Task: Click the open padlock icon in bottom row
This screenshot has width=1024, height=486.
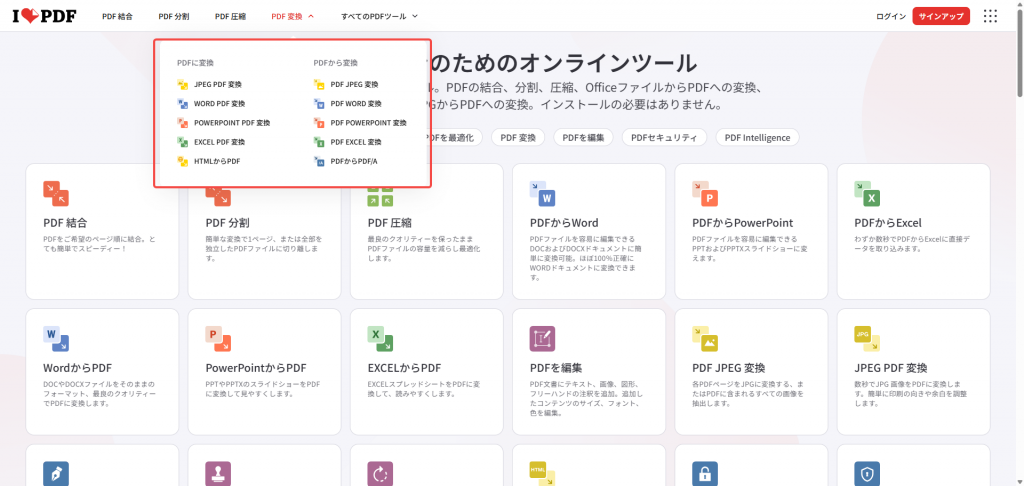Action: pos(705,474)
